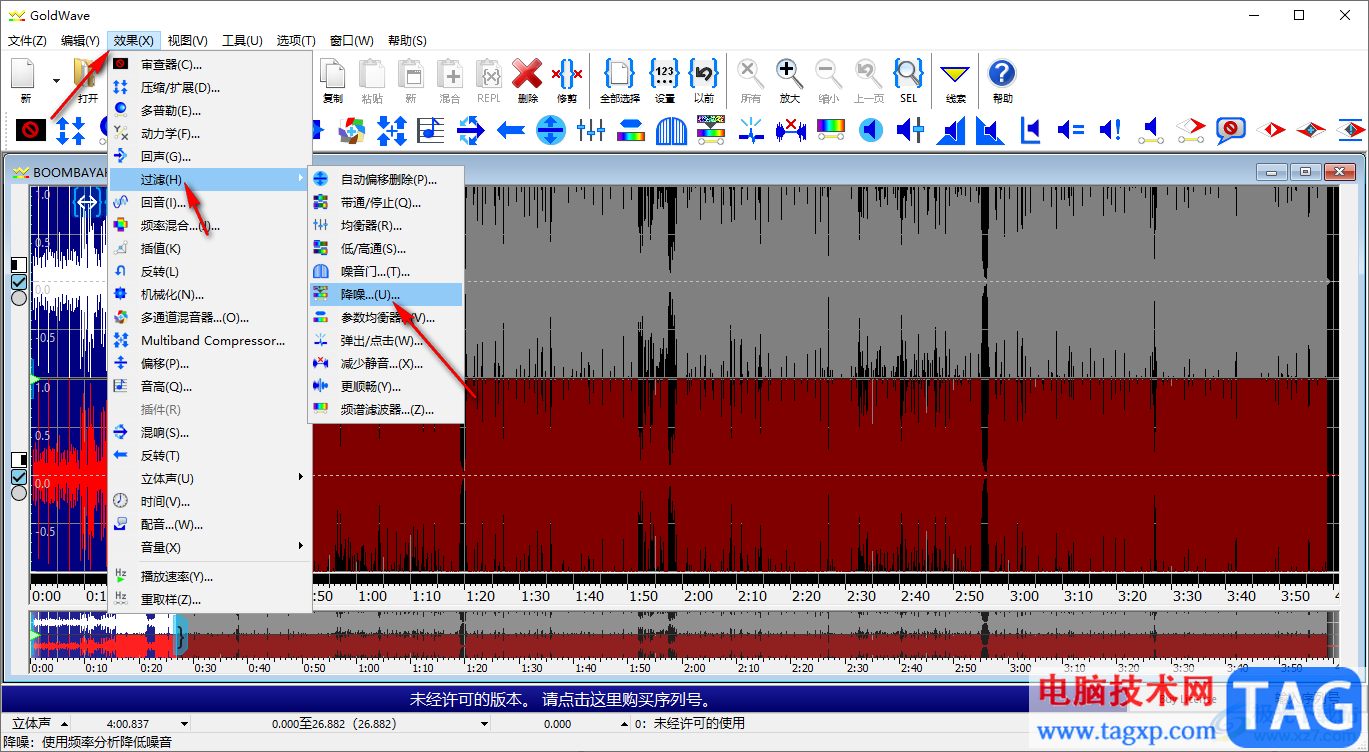Select Censor (审查器) in Effects menu
Viewport: 1369px width, 752px height.
click(210, 64)
